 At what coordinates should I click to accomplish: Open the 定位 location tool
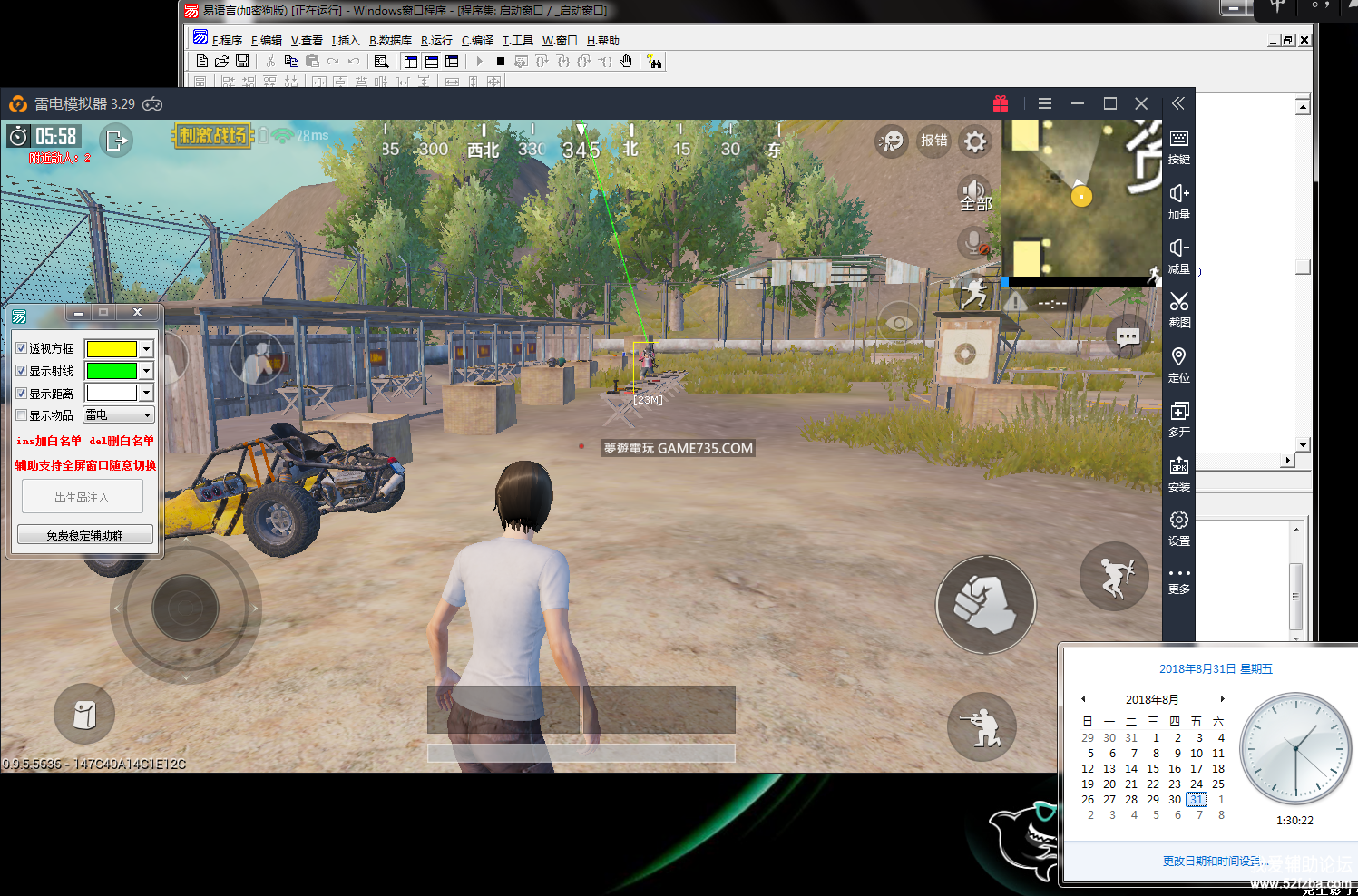[1179, 365]
